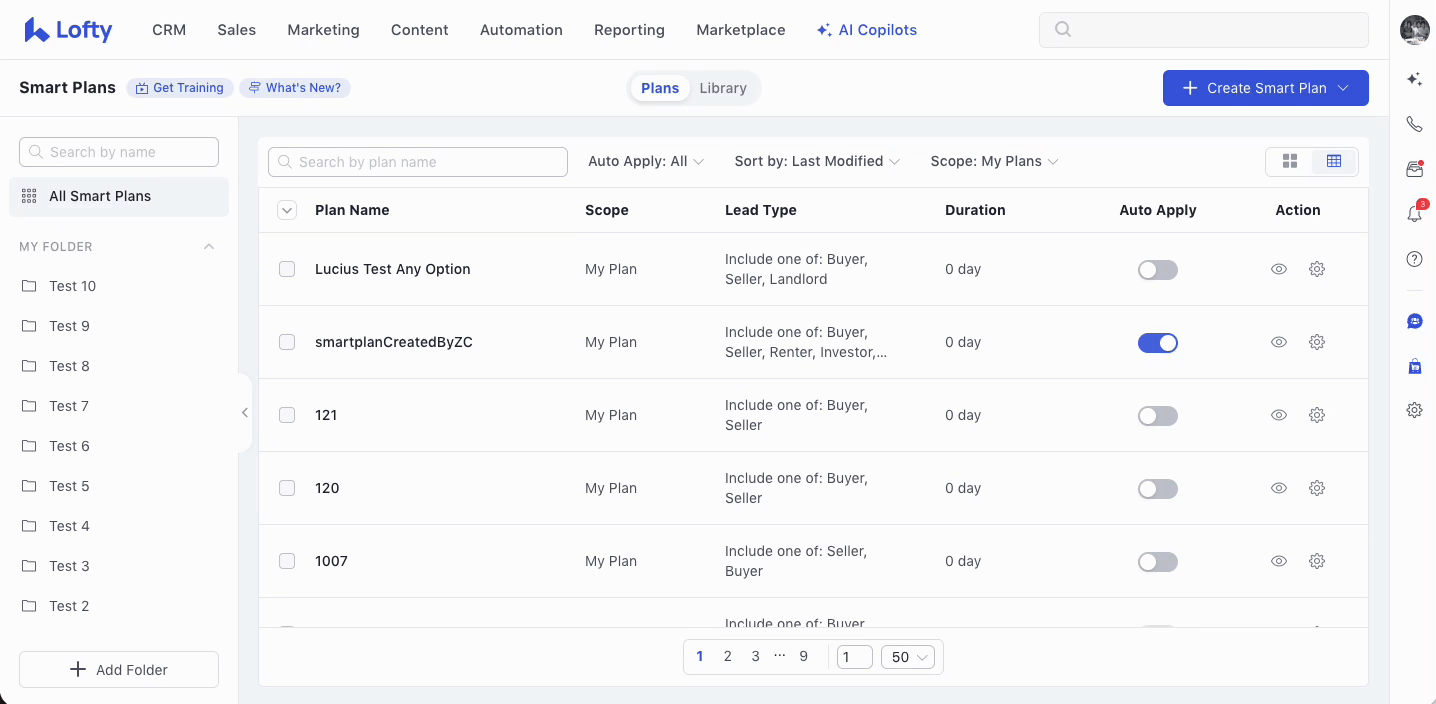Open Scope: My Plans dropdown
This screenshot has width=1436, height=704.
tap(994, 161)
